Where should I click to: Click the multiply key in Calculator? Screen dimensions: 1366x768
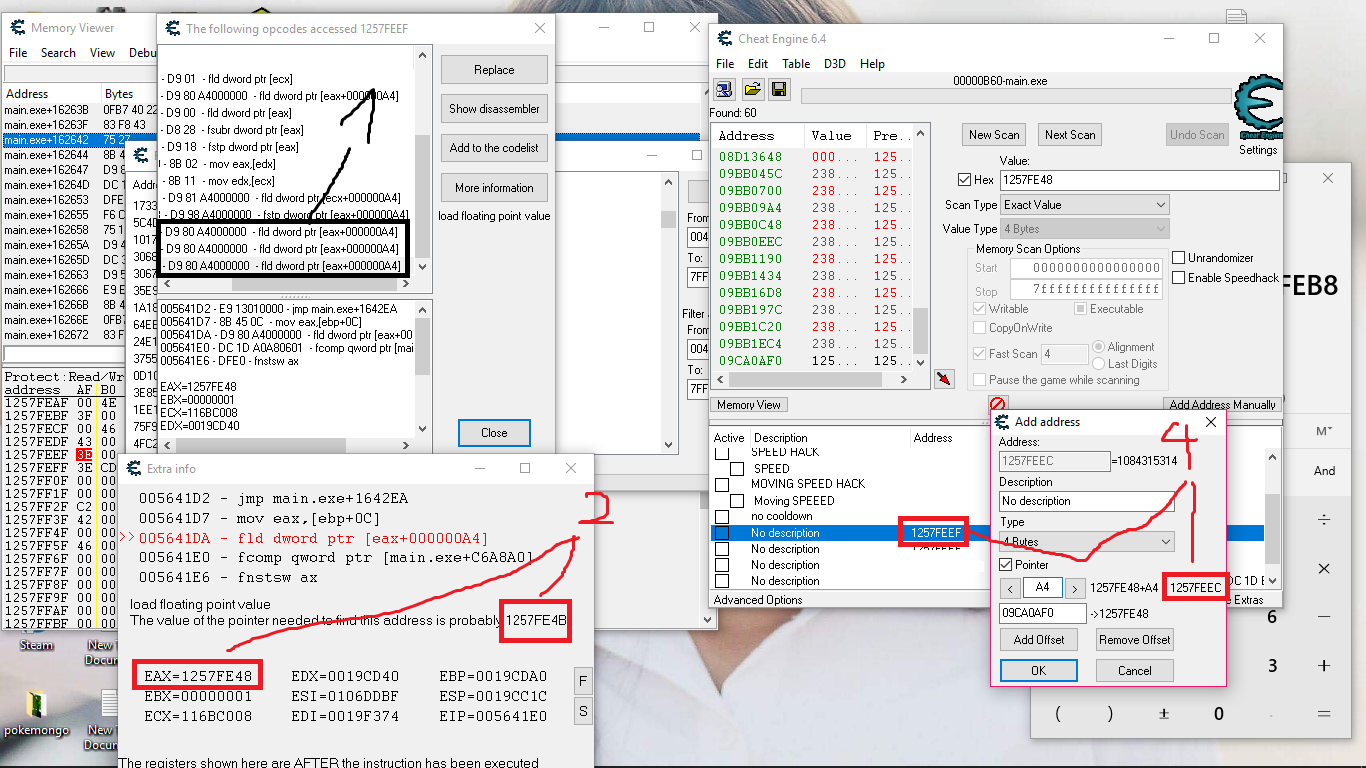tap(1324, 568)
